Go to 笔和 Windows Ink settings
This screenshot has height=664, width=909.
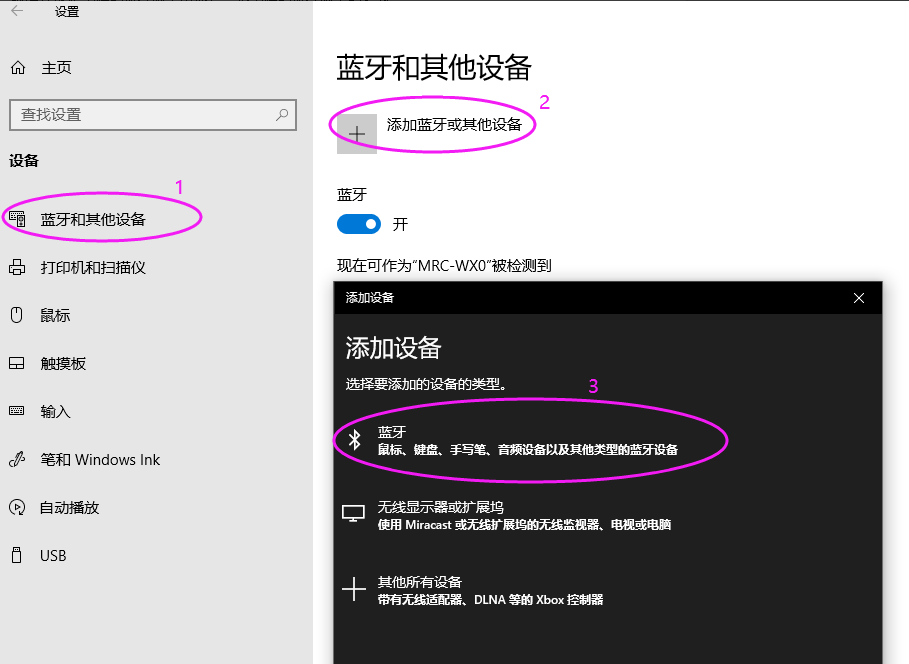click(100, 460)
